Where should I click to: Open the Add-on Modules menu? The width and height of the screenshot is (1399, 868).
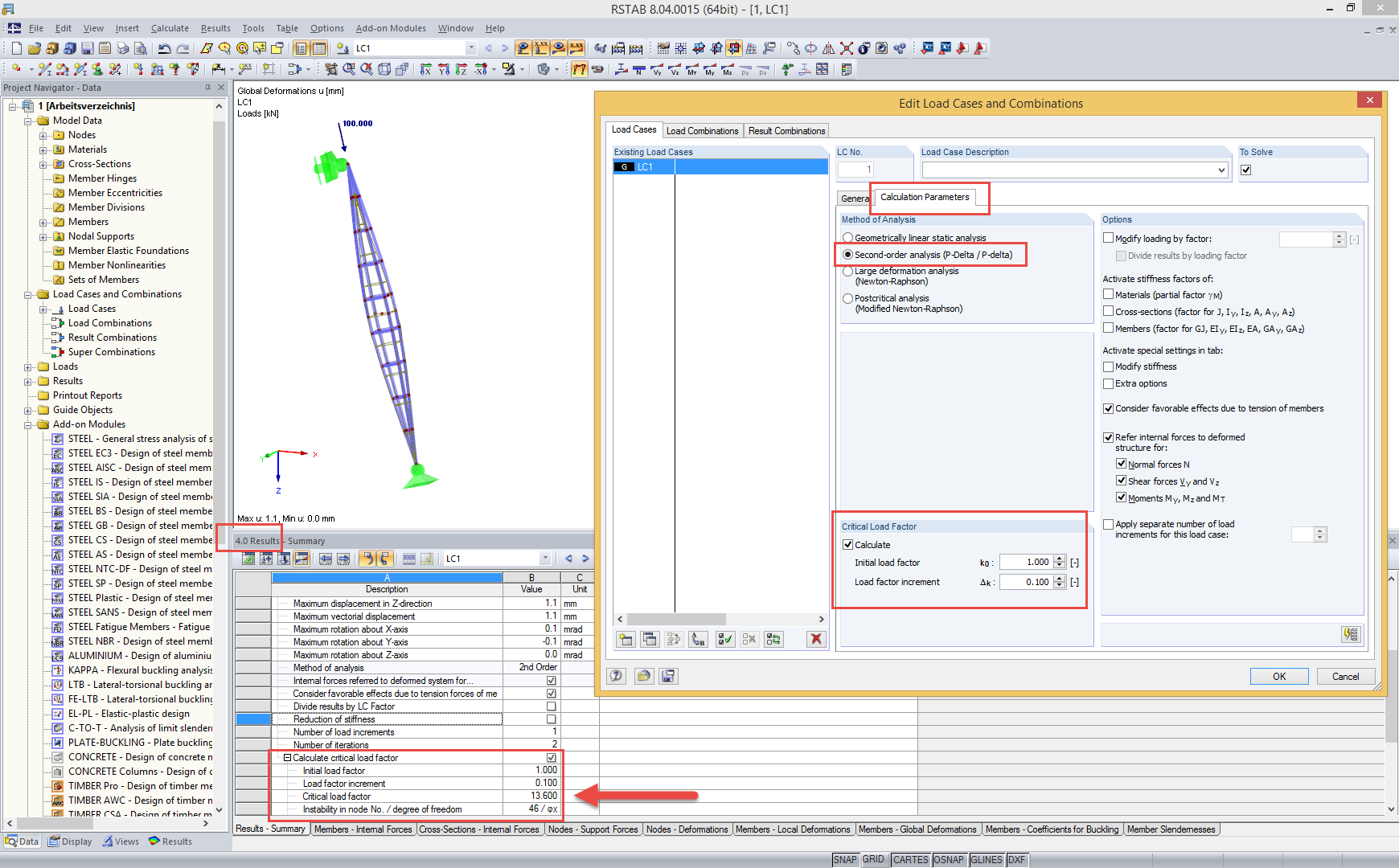(x=391, y=28)
